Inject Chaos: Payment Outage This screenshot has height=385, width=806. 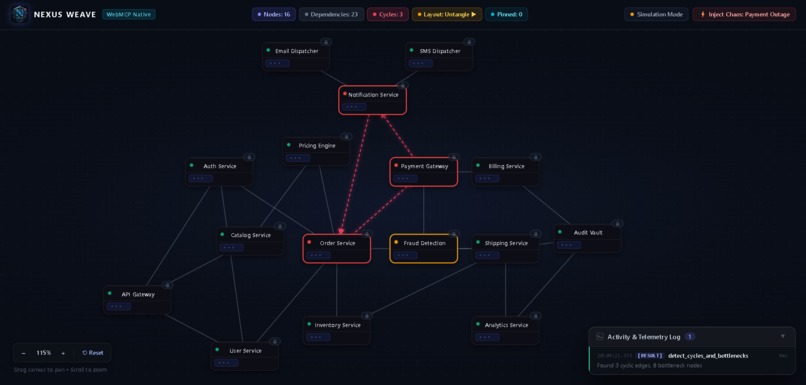744,14
